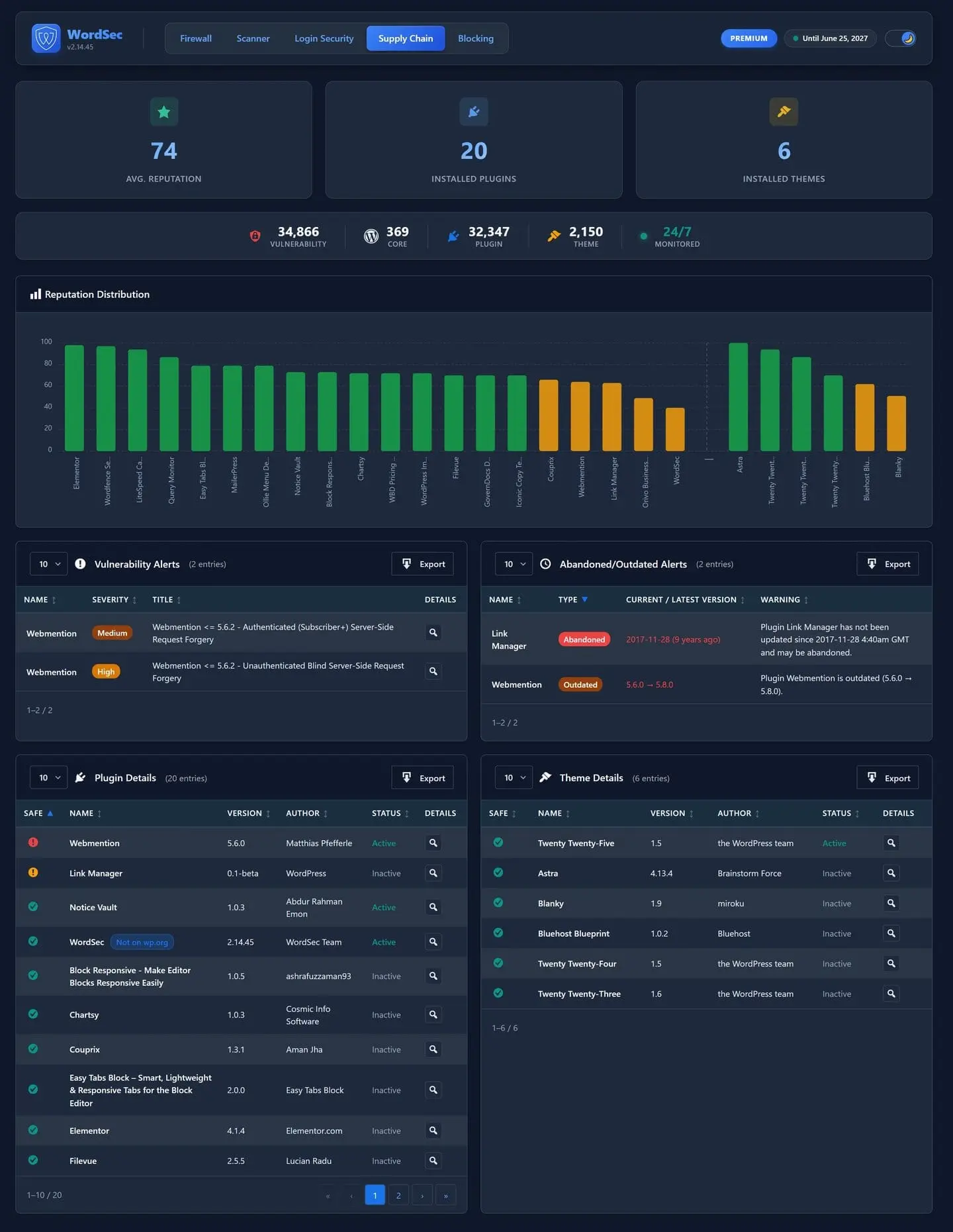Click the Blanky bar in reputation chart
This screenshot has width=953, height=1232.
click(x=896, y=424)
